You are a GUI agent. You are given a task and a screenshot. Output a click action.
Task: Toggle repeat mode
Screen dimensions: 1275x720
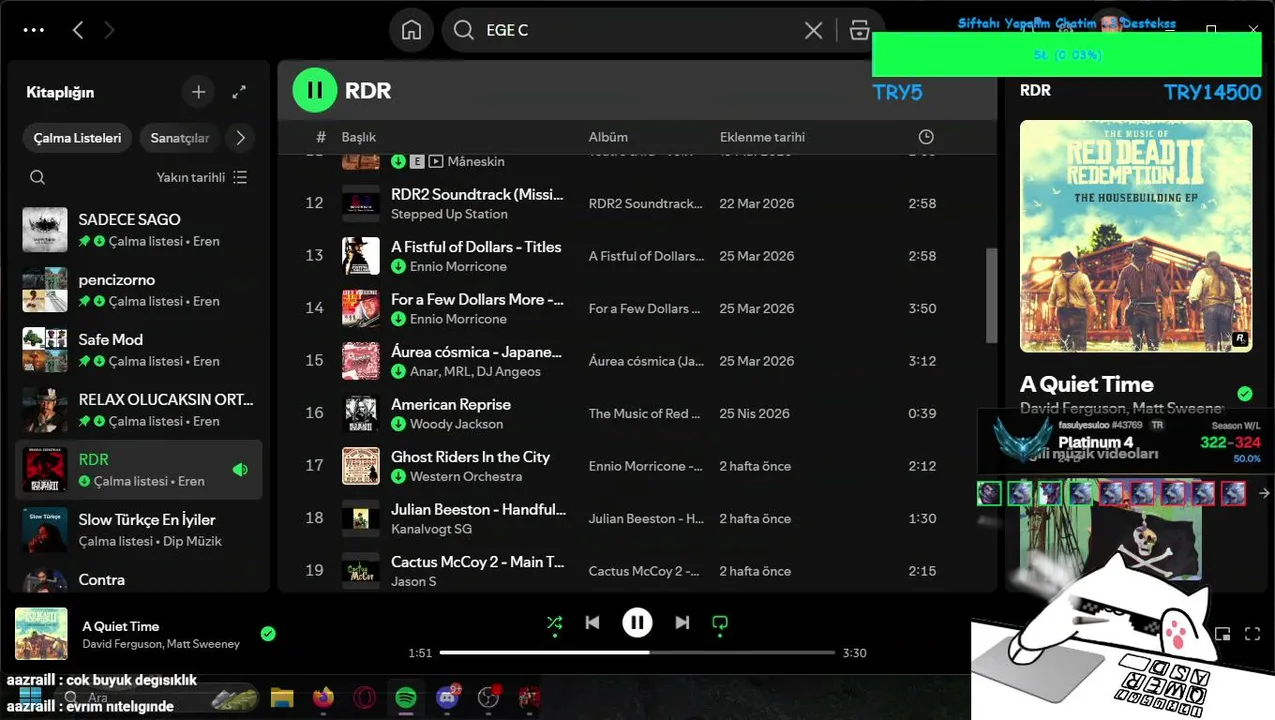pyautogui.click(x=719, y=623)
